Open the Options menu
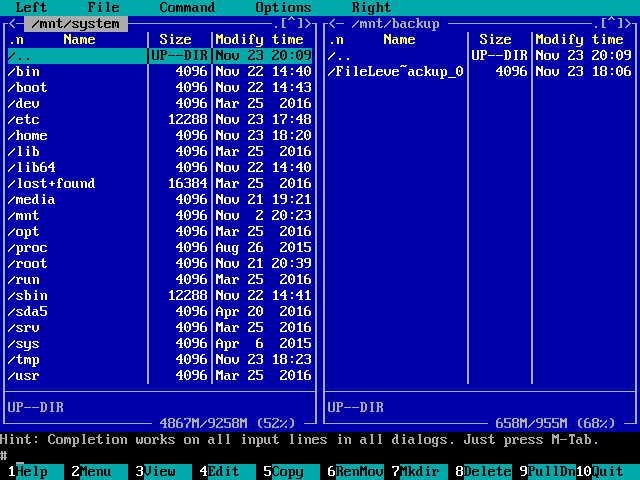The height and width of the screenshot is (480, 640). tap(283, 7)
